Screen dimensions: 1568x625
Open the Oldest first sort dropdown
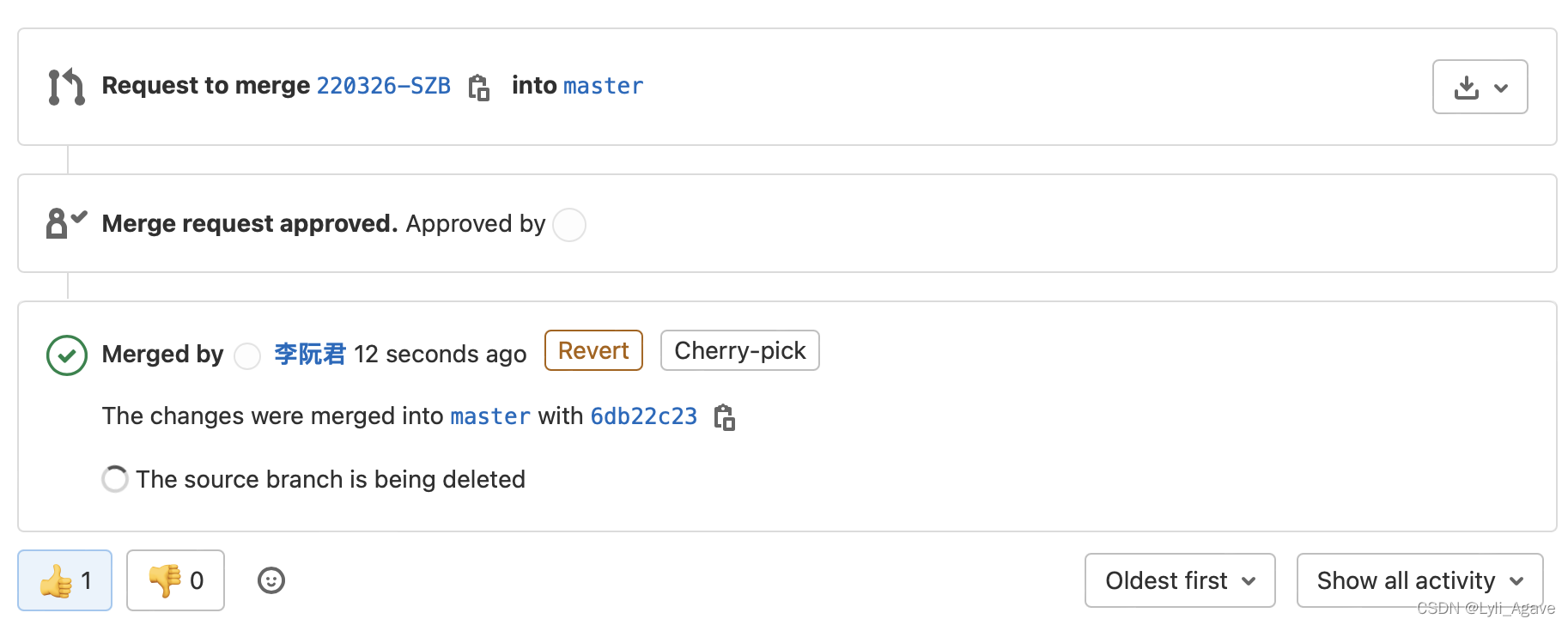coord(1179,581)
